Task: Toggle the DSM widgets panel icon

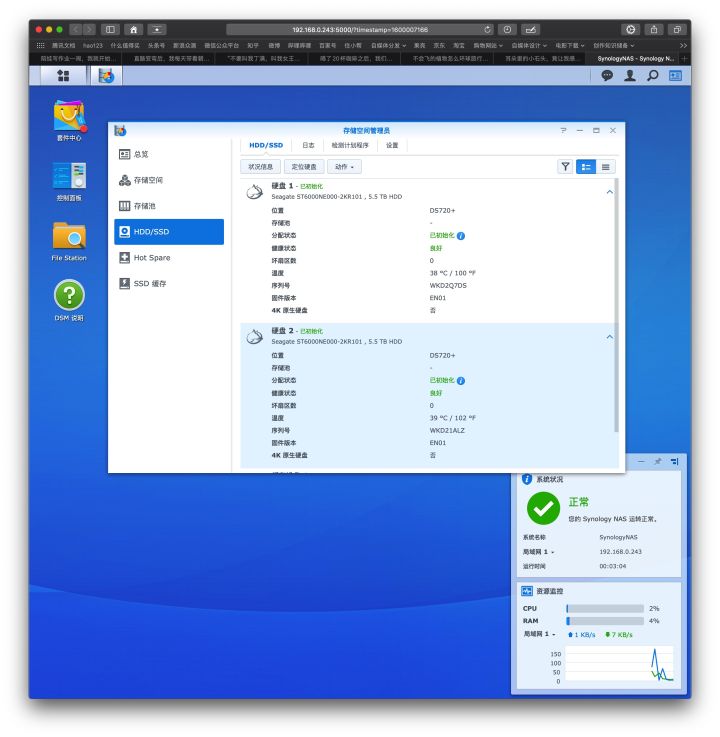Action: tap(675, 75)
